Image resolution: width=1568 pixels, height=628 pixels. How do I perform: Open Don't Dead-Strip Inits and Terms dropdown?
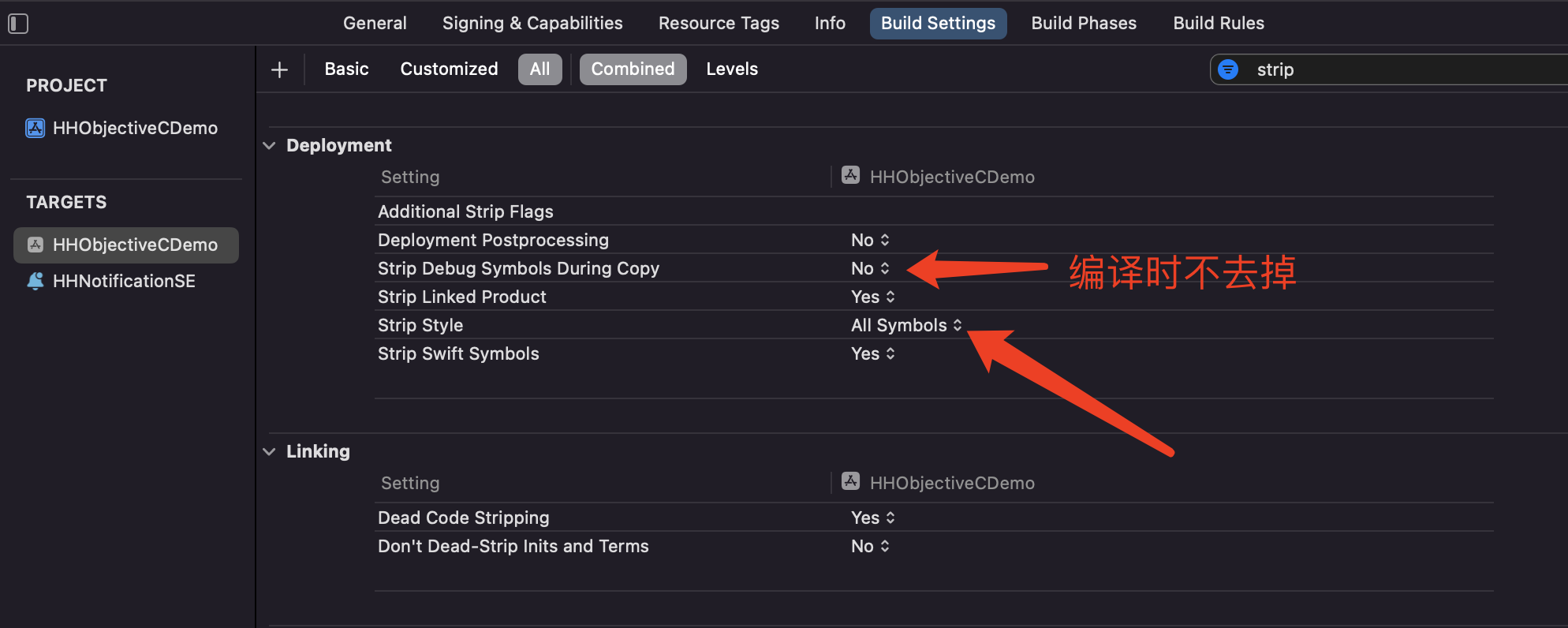[870, 546]
